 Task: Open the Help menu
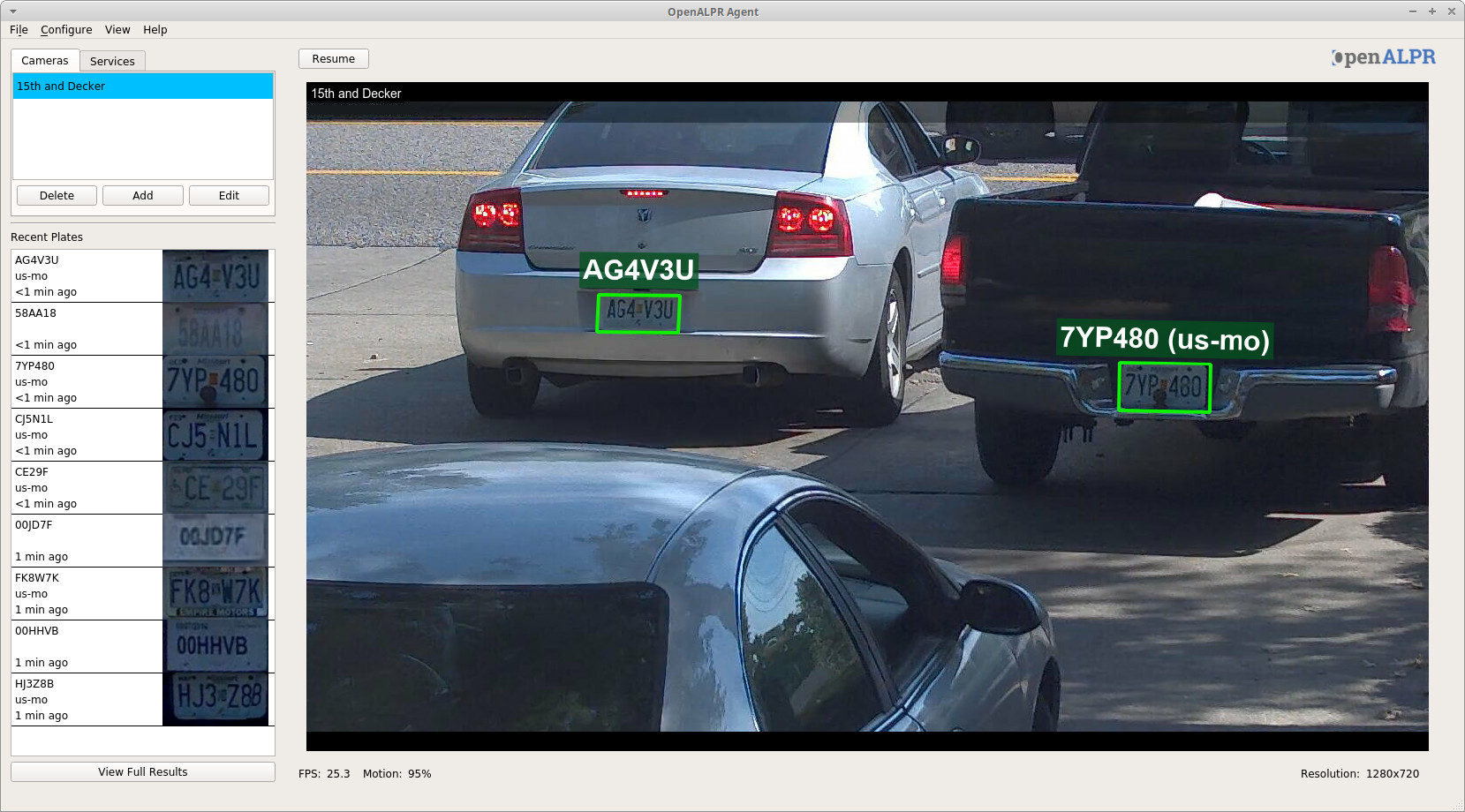click(155, 29)
